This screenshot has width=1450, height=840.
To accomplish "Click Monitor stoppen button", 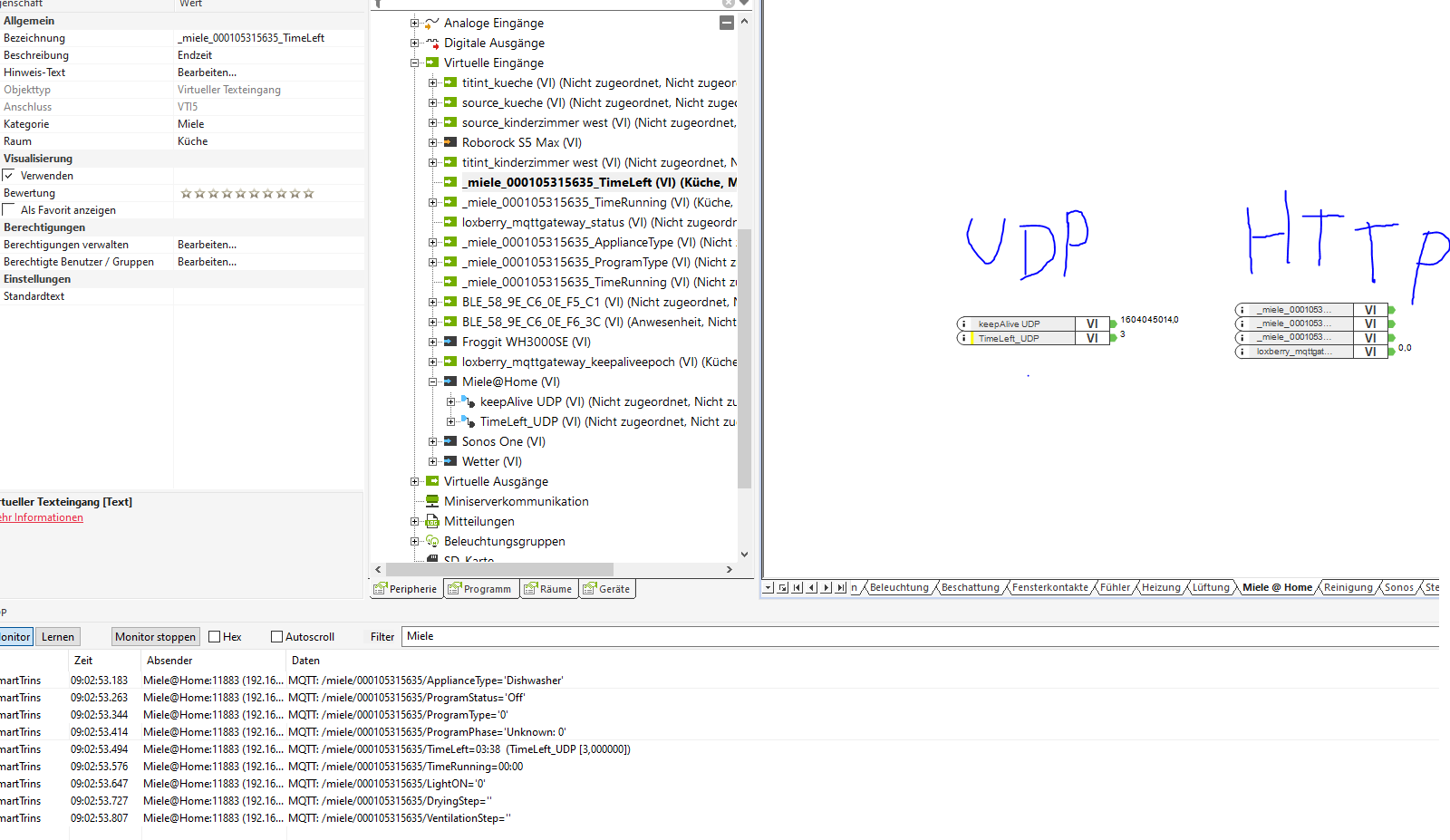I will click(x=155, y=637).
